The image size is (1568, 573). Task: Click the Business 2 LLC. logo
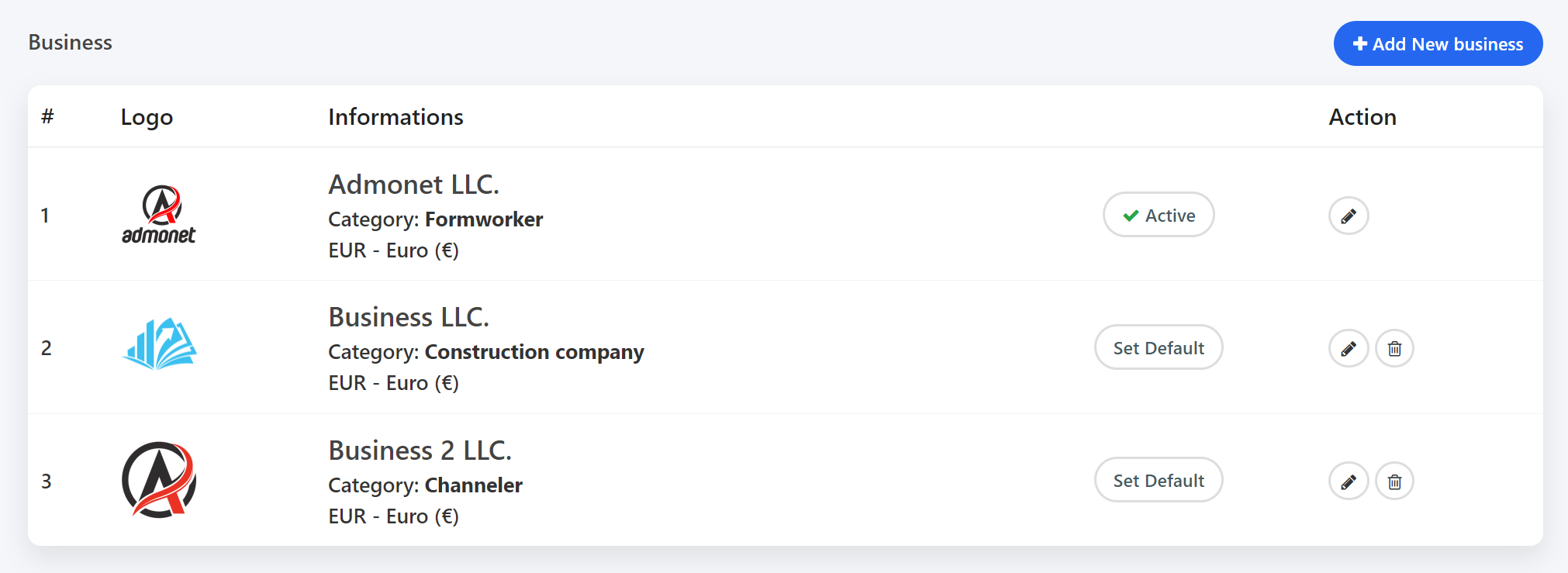[159, 480]
